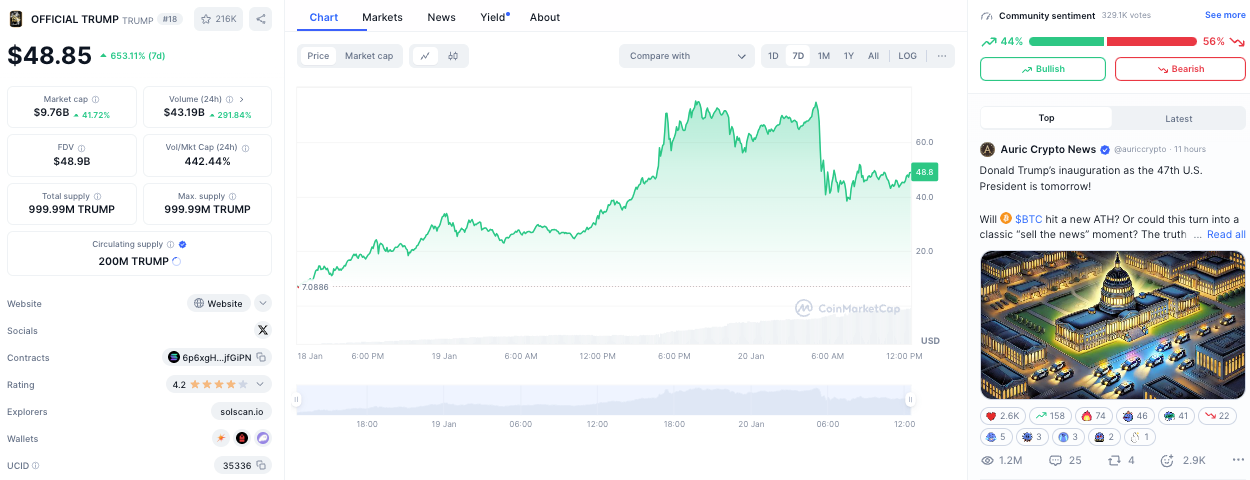
Task: Grab the left handle of chart range navigator
Action: (x=296, y=399)
